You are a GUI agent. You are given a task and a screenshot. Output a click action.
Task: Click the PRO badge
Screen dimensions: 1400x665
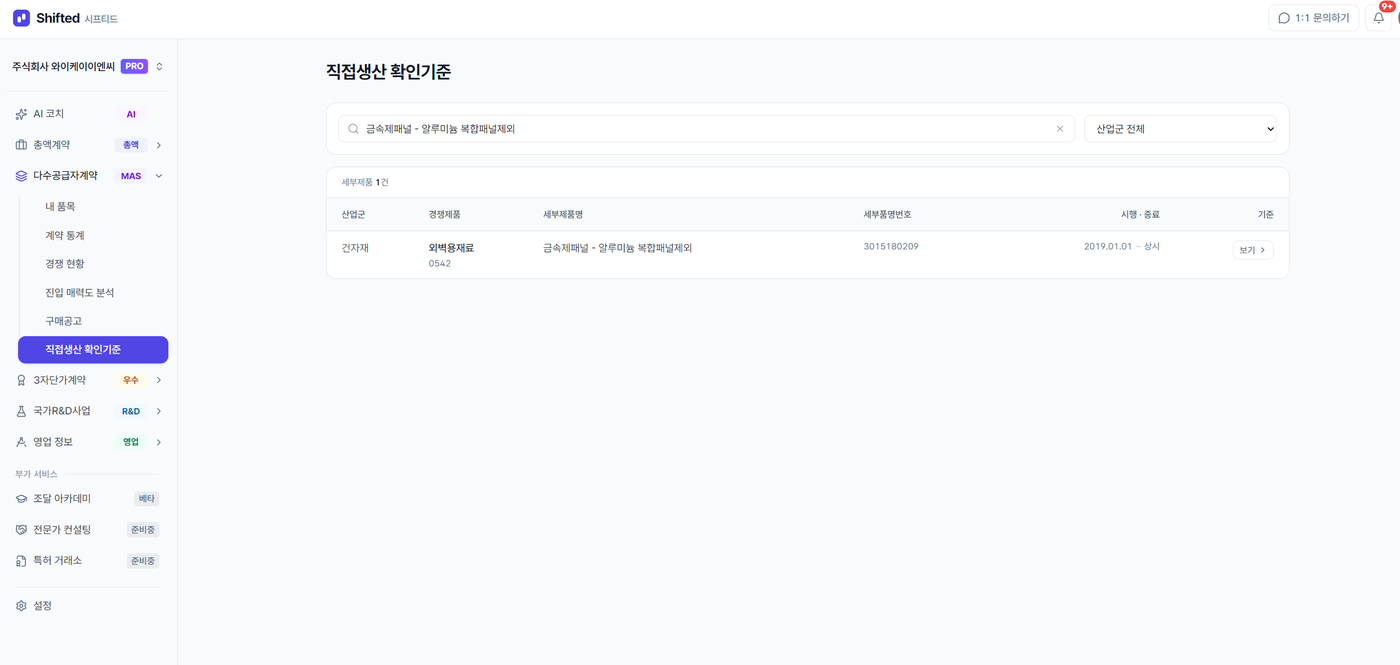tap(134, 67)
